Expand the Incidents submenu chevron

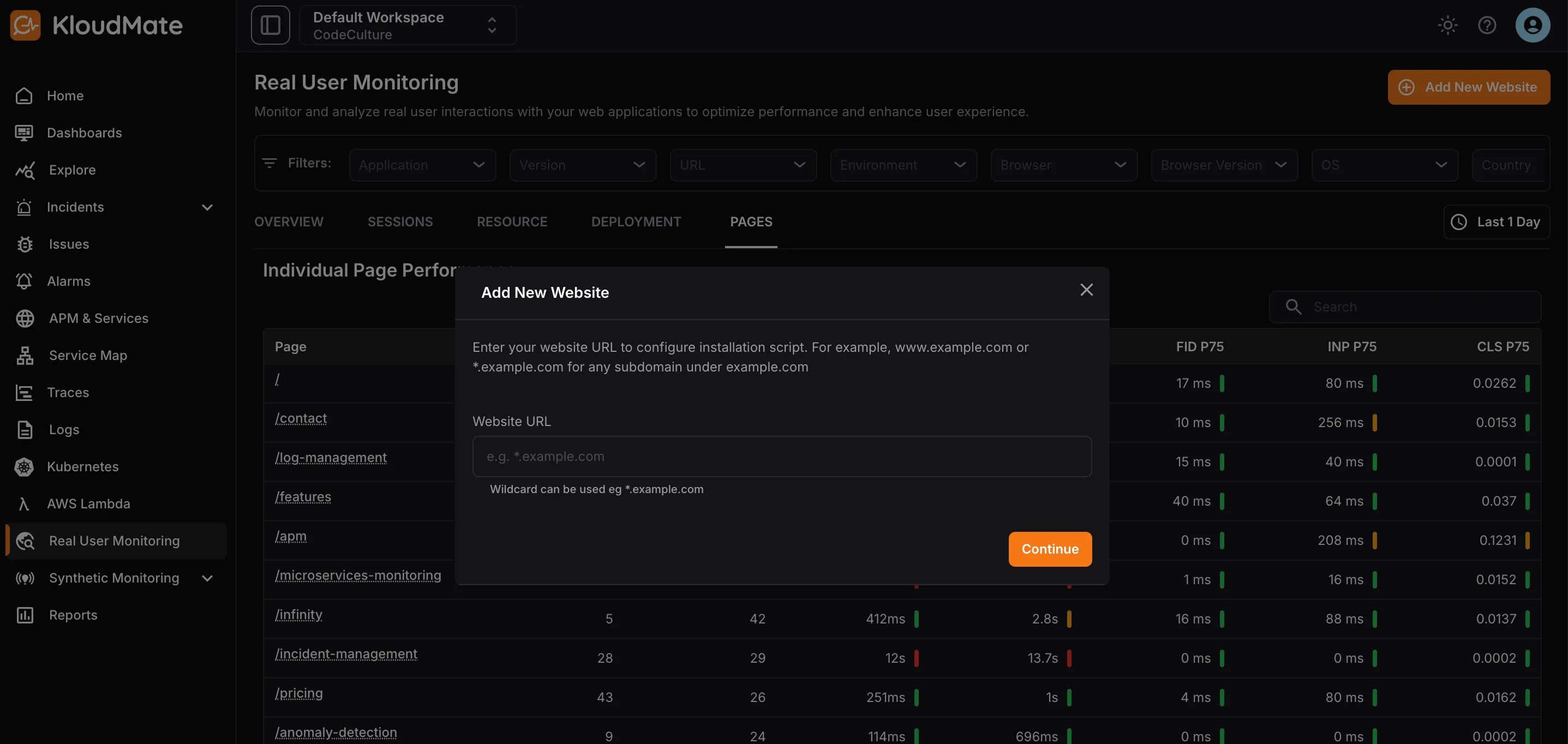(207, 207)
